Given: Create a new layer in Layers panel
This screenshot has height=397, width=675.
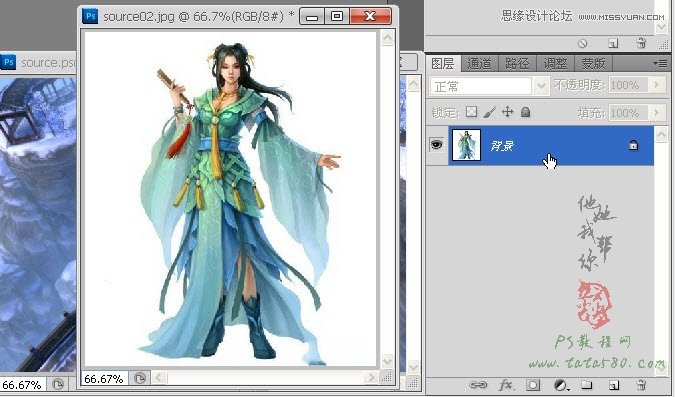Looking at the screenshot, I should [614, 385].
